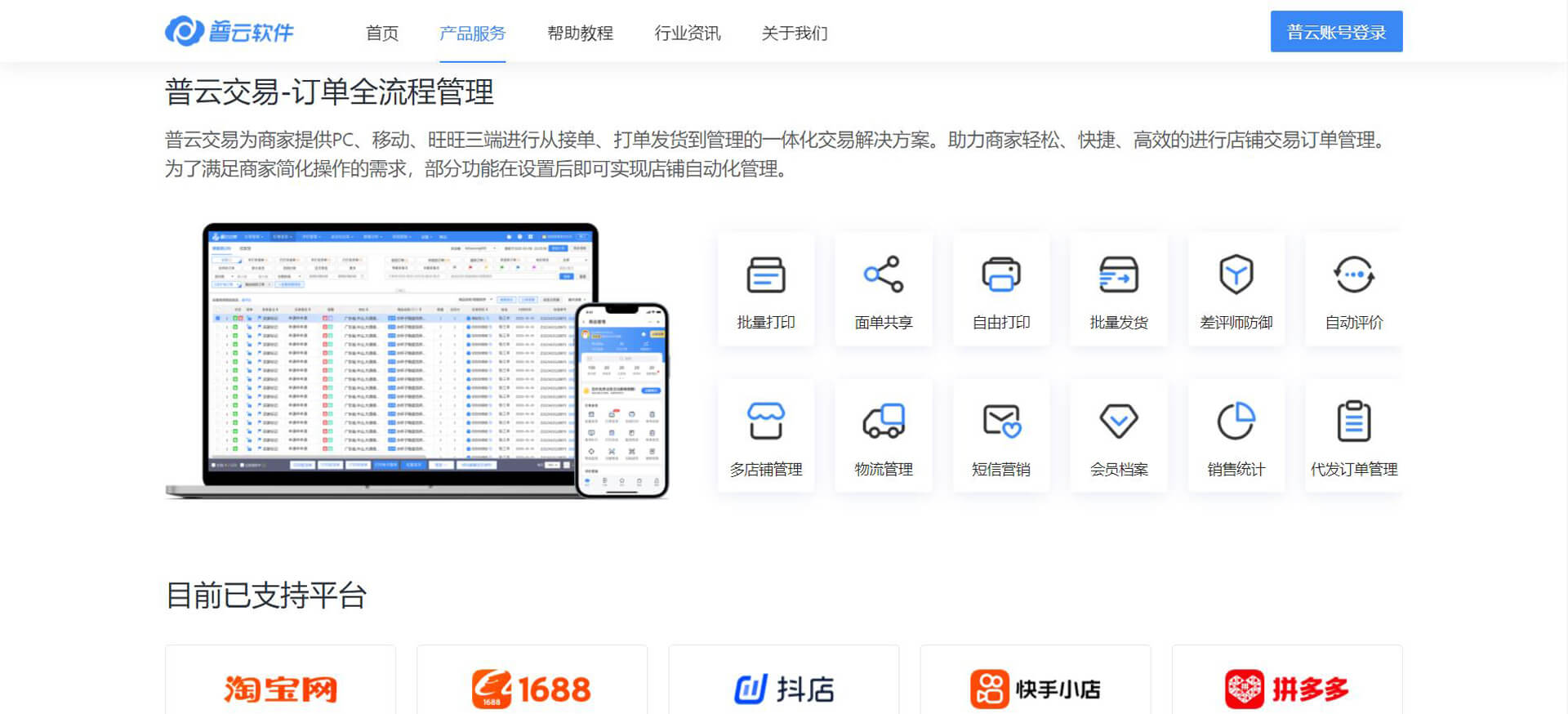Click the 会员档案 diamond icon
Image resolution: width=1568 pixels, height=714 pixels.
click(x=1118, y=422)
